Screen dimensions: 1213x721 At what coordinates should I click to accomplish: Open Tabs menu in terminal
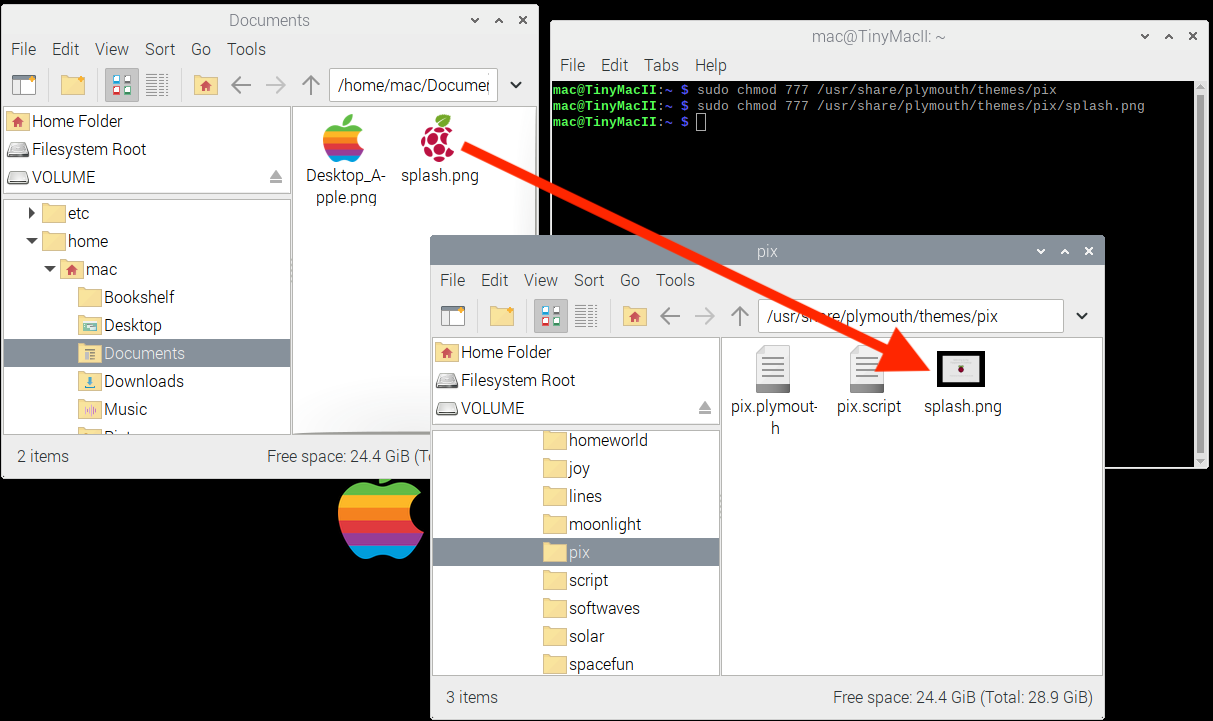tap(661, 65)
